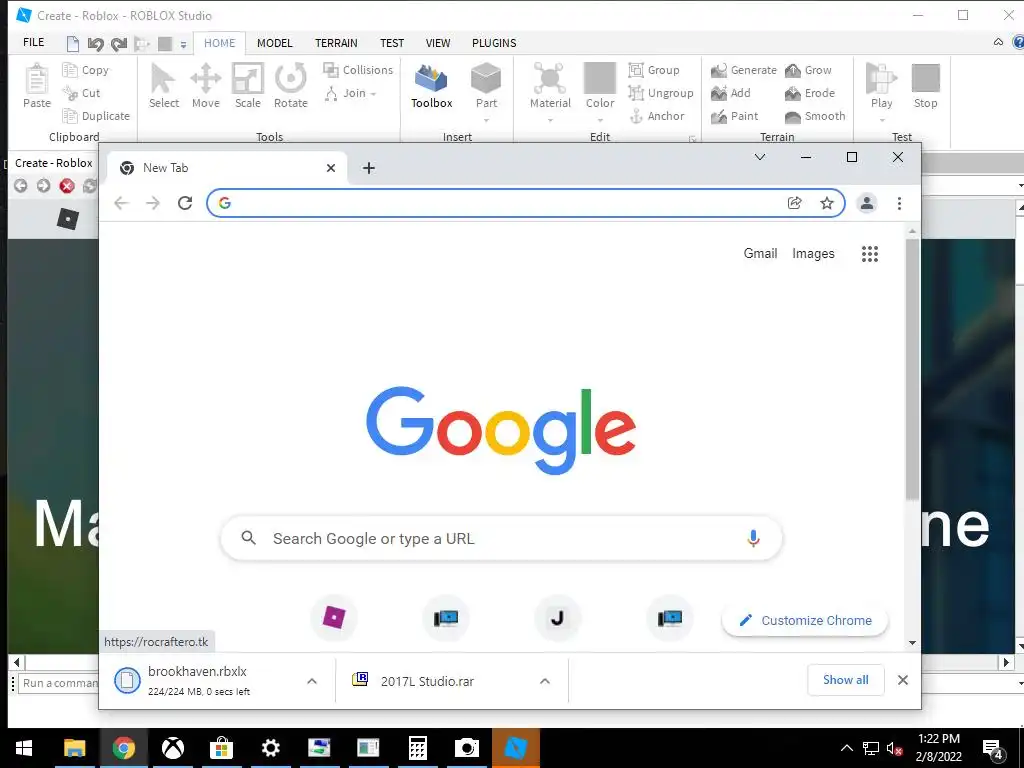
Task: Open the Play dropdown arrow
Action: [882, 120]
